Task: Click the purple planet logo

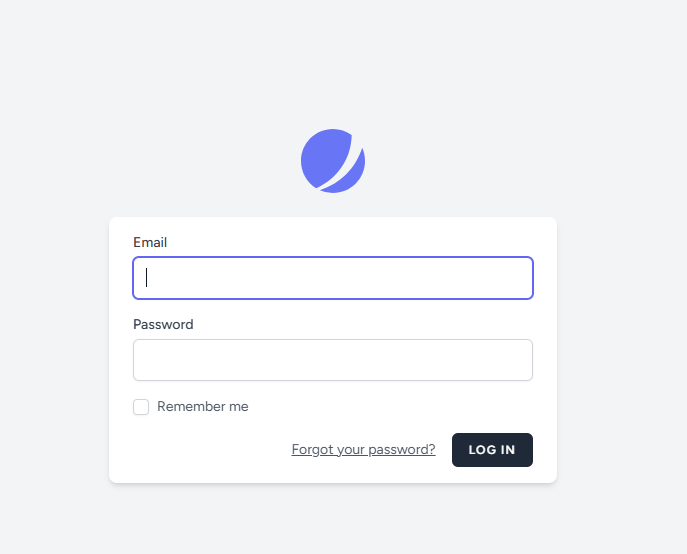Action: click(x=333, y=161)
